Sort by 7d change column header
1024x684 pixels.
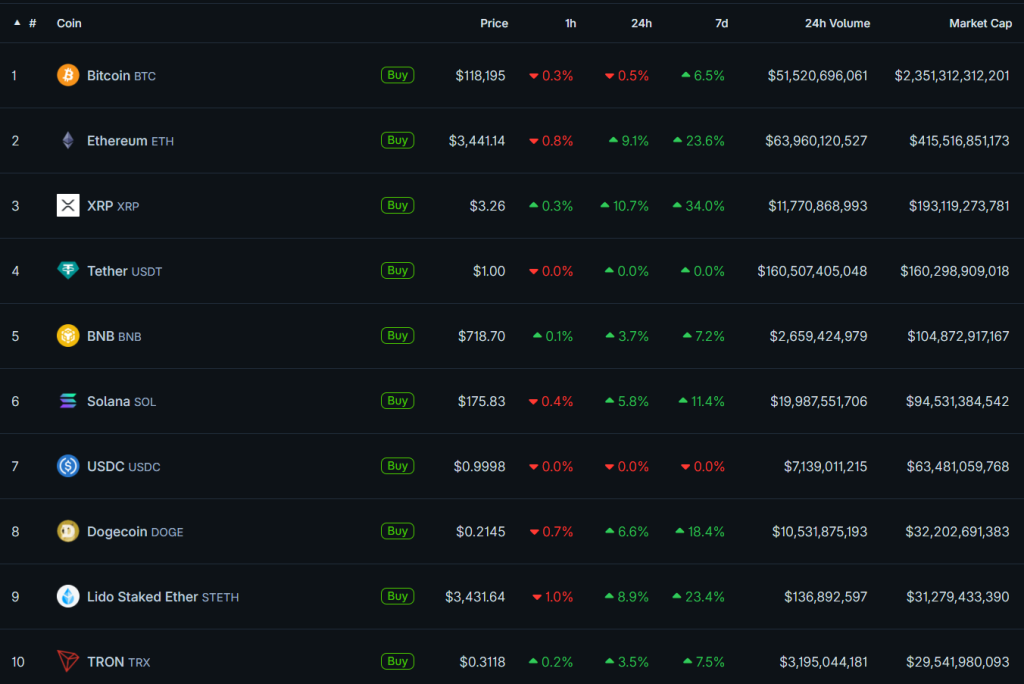(721, 23)
